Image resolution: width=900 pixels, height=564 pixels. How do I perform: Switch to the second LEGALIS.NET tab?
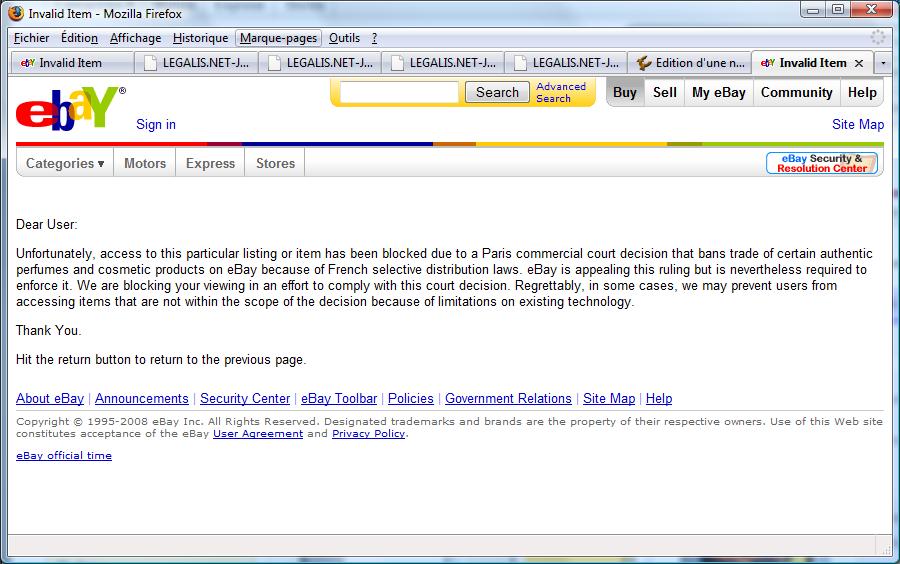(320, 63)
